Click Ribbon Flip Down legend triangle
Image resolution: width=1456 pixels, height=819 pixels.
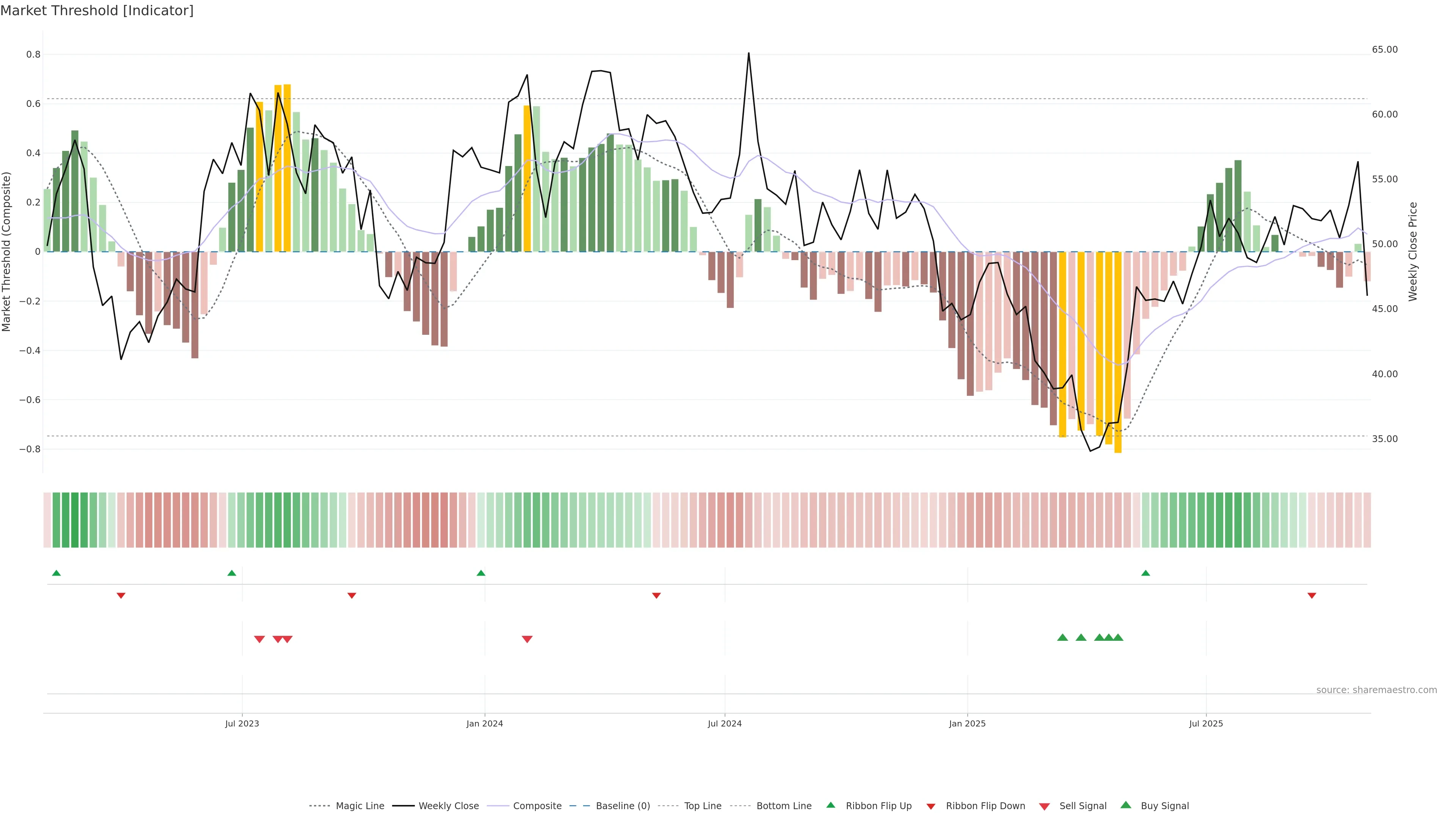click(931, 806)
